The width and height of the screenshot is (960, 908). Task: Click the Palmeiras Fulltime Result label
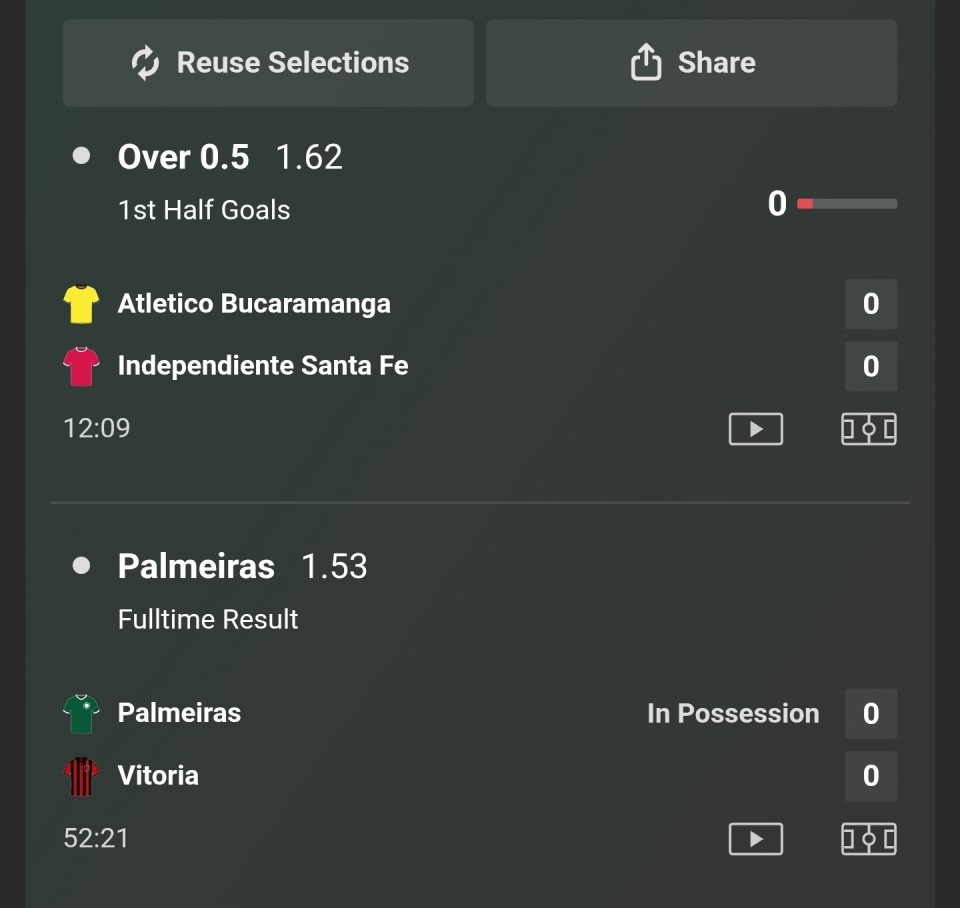coord(208,619)
